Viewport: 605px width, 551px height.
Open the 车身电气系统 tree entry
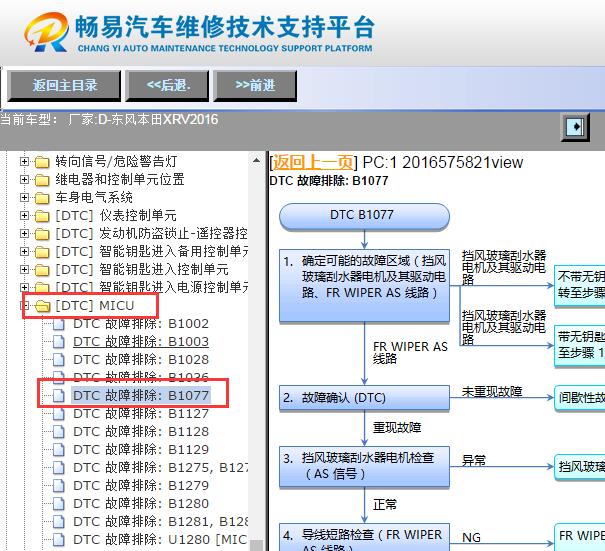[94, 198]
